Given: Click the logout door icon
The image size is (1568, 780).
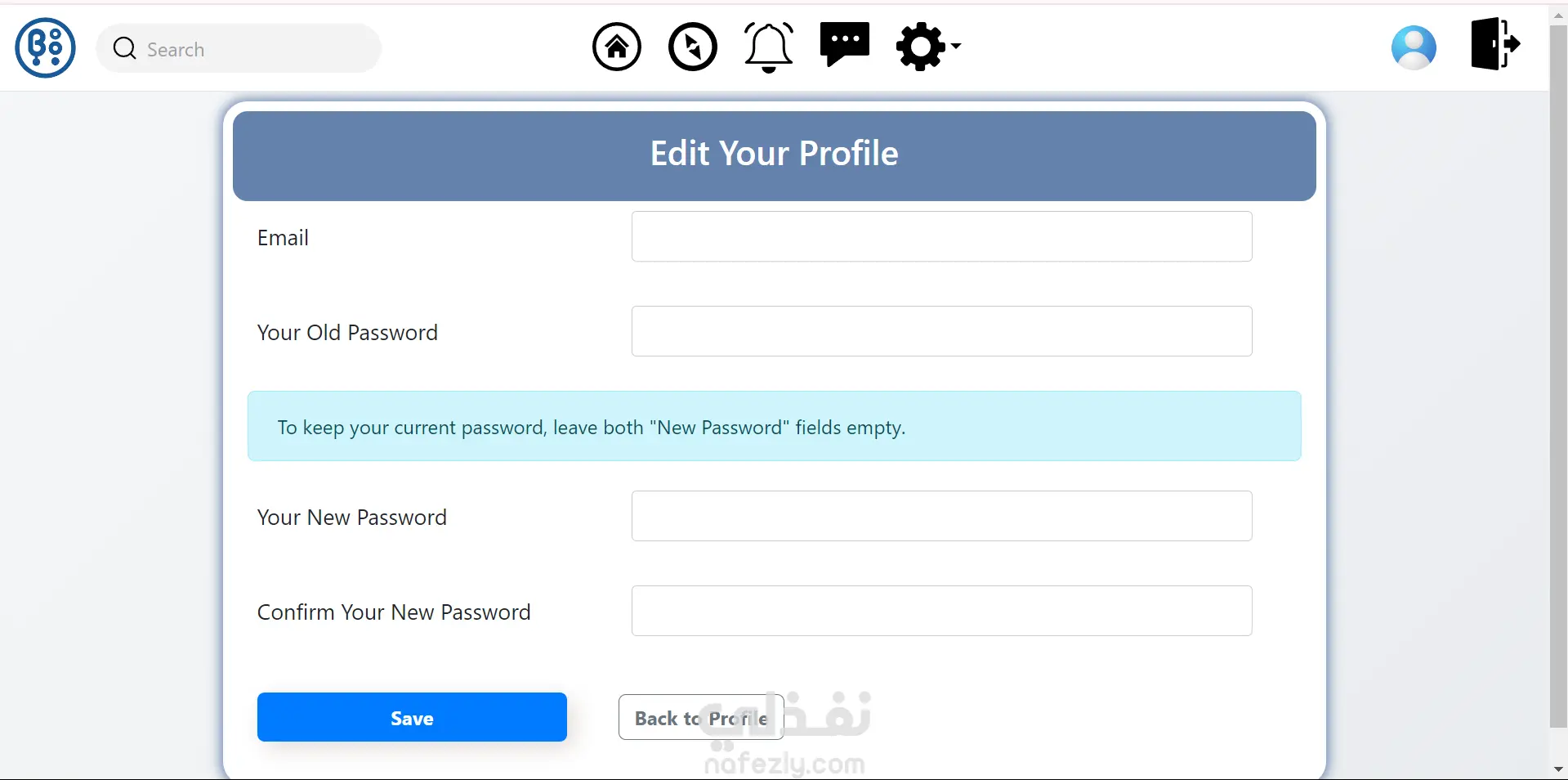Looking at the screenshot, I should (x=1494, y=44).
